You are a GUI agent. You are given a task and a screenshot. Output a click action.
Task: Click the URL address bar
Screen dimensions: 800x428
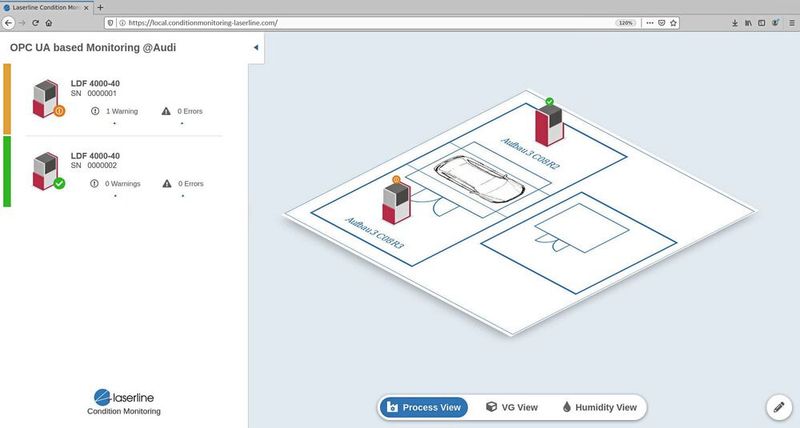tap(350, 22)
